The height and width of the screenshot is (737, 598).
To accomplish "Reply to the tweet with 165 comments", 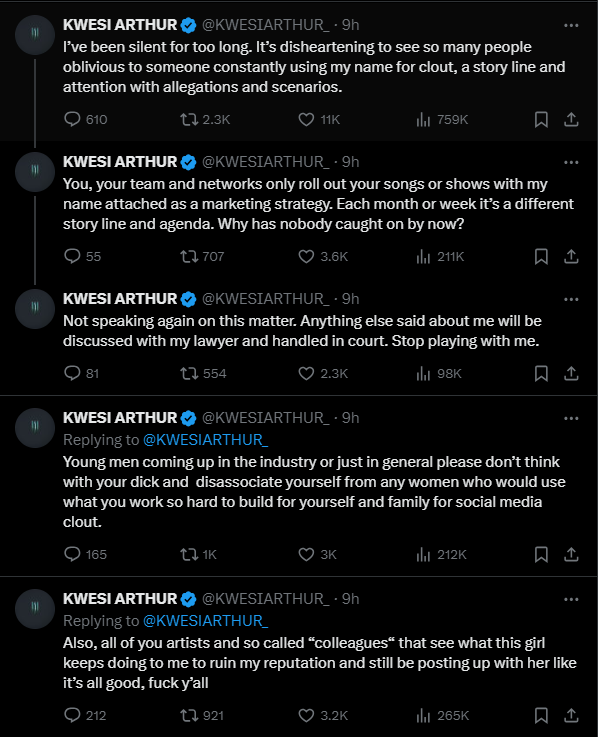I will pos(86,555).
